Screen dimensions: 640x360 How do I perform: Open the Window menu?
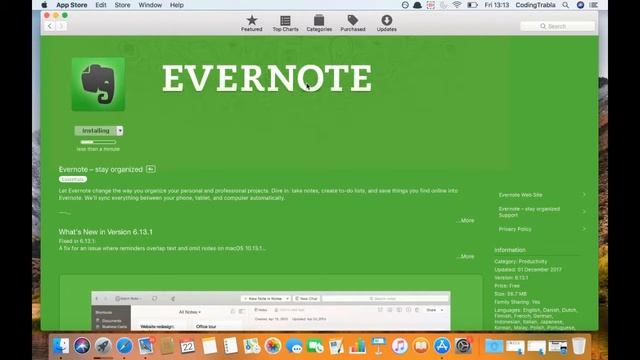(x=150, y=5)
